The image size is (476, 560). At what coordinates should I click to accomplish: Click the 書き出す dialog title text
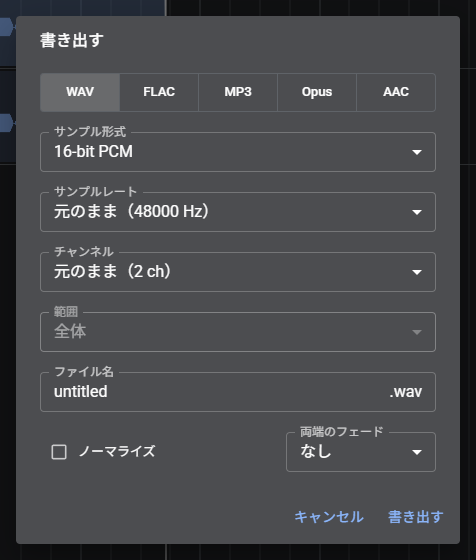tap(72, 40)
